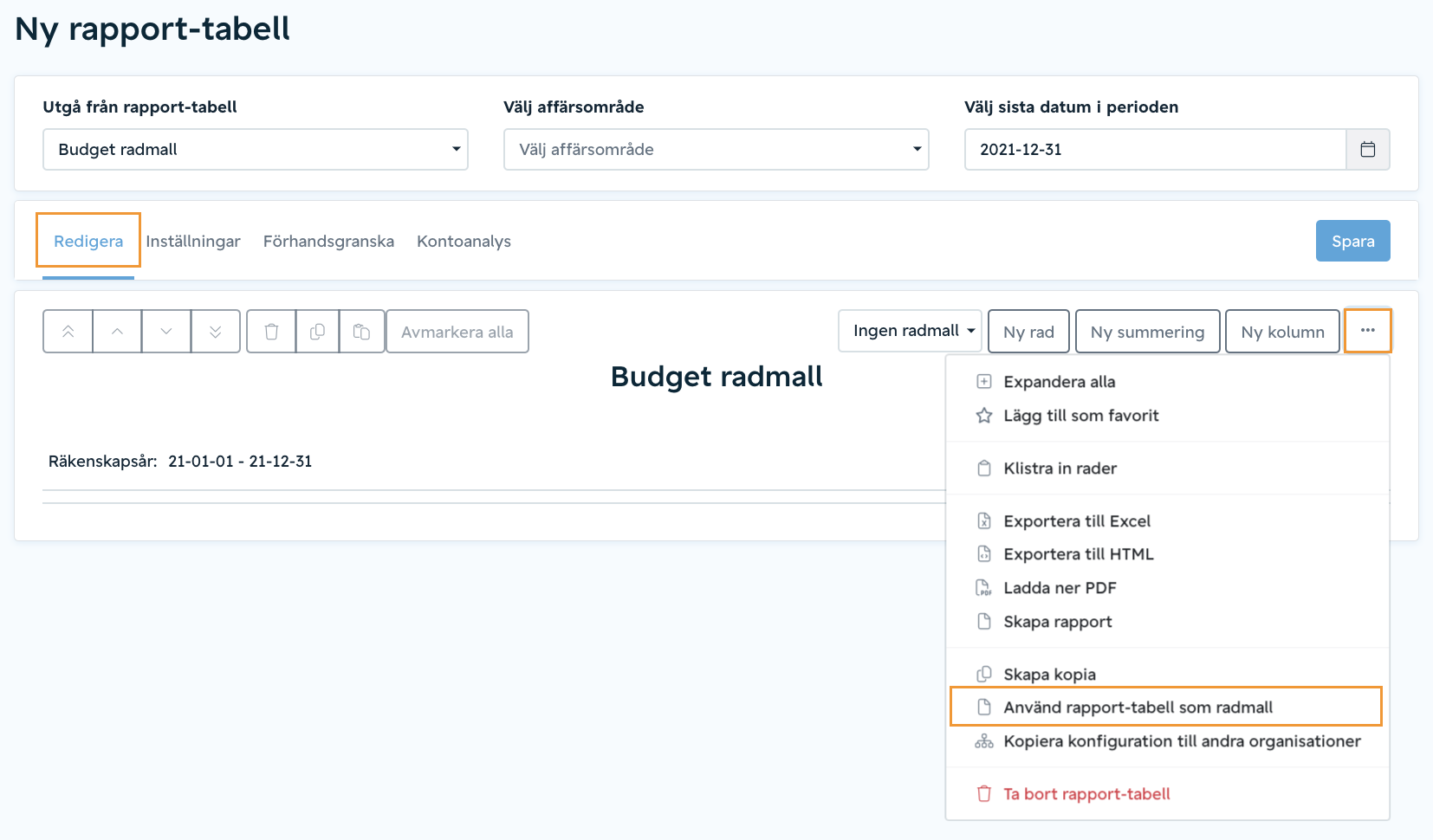Move row to bottom with double down chevron
The image size is (1433, 840).
click(216, 332)
